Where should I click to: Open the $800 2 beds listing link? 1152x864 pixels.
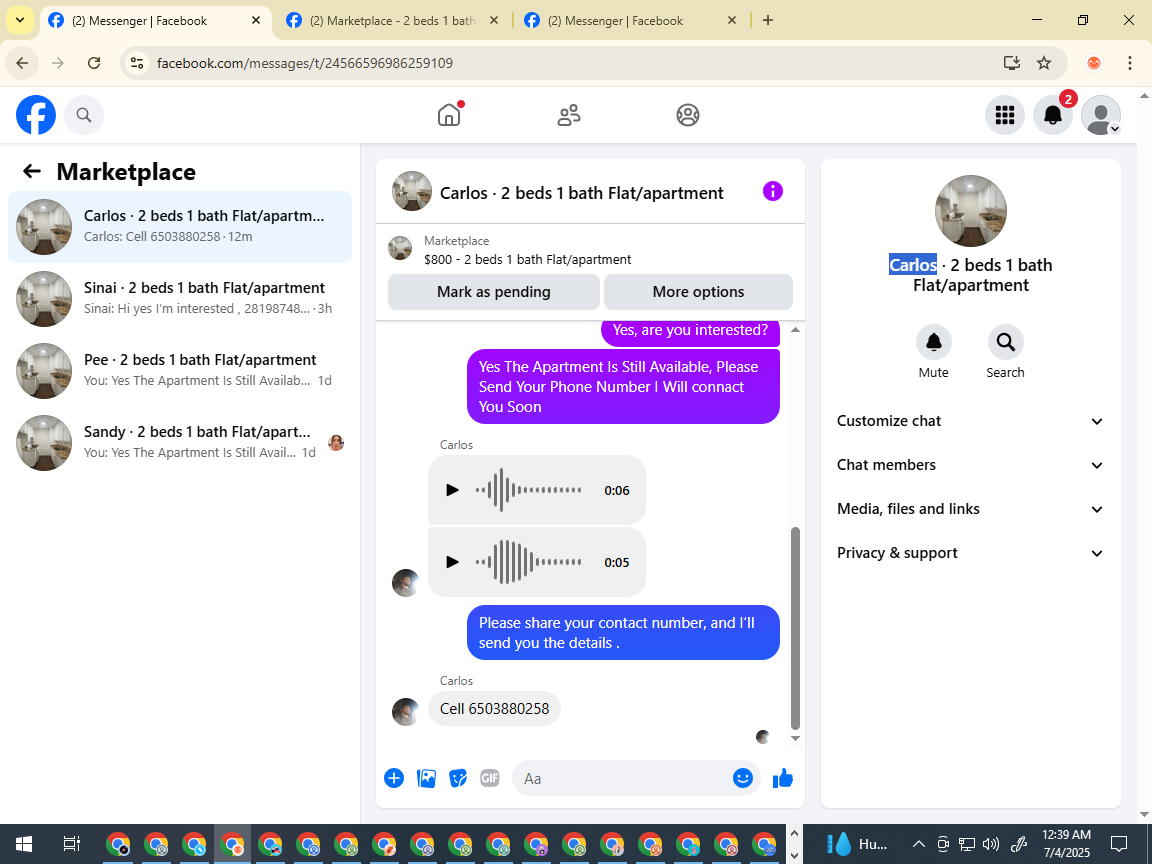(527, 259)
